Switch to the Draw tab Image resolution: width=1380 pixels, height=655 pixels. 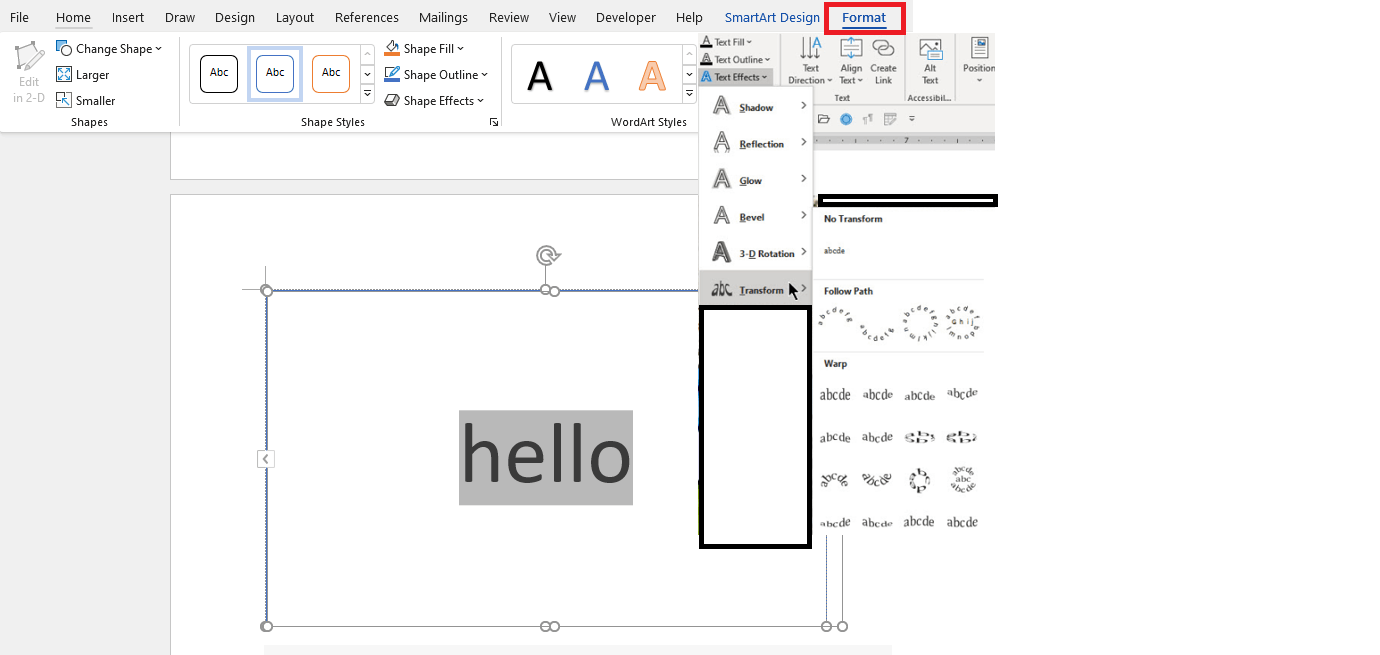[x=180, y=17]
